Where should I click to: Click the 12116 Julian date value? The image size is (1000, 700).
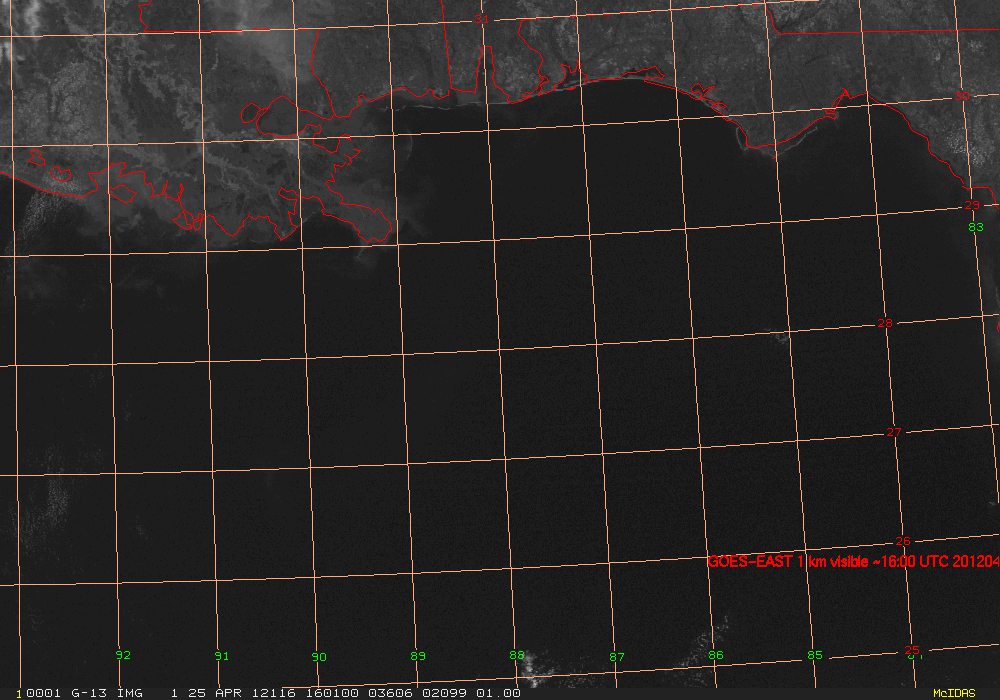coord(274,693)
